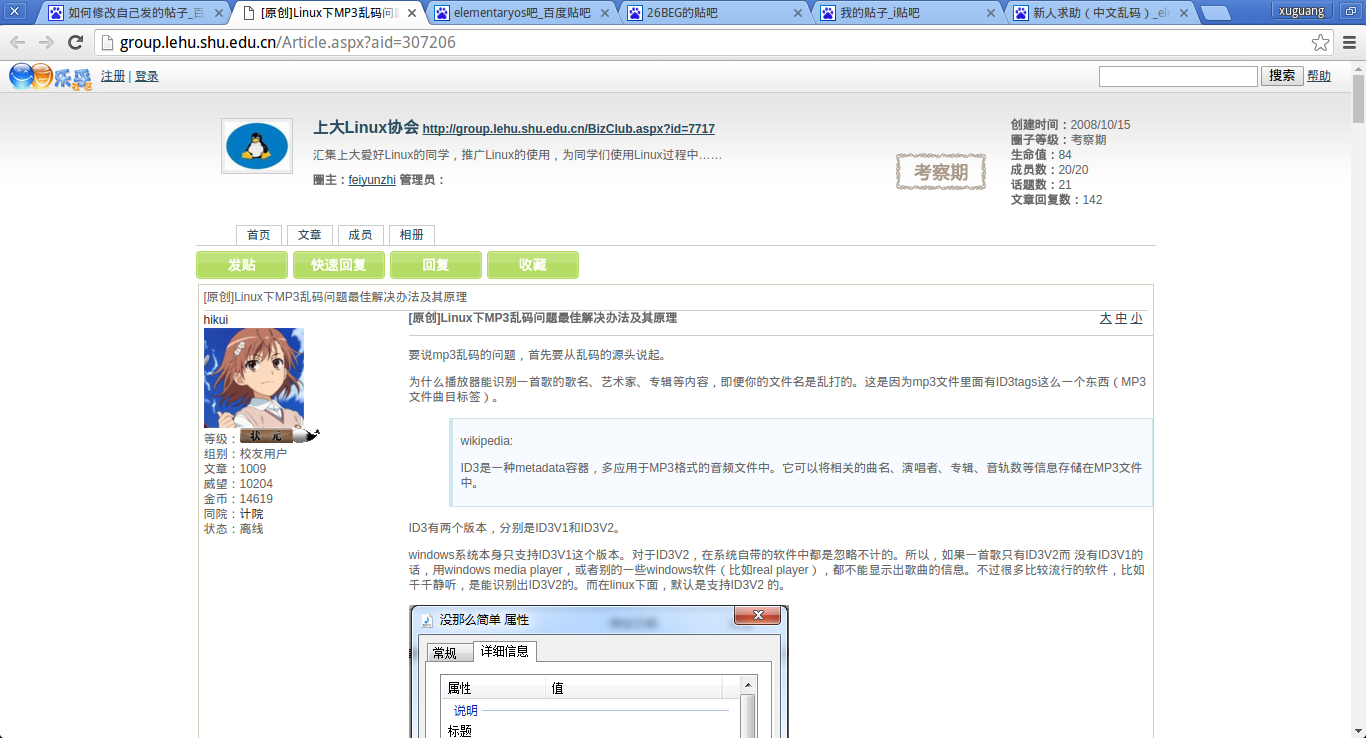
Task: Click the 状元 level badge icon
Action: pos(279,436)
